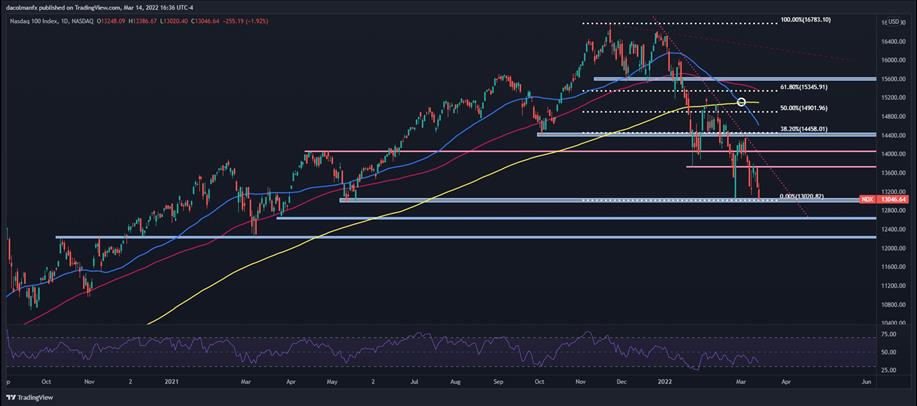Click the 100.00%(16783.10) Fibonacci label
Viewport: 917px width, 406px height.
tap(805, 20)
